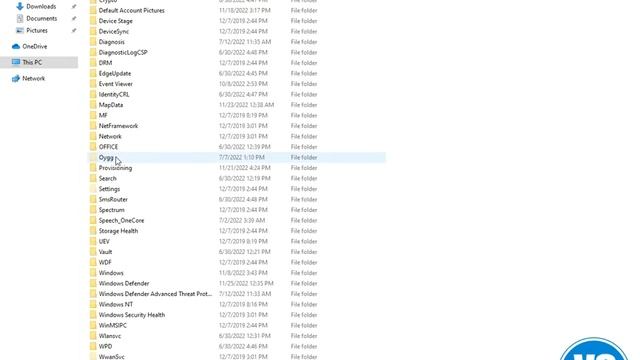Click the OFFICE folder icon
This screenshot has height=360, width=640.
[93, 147]
